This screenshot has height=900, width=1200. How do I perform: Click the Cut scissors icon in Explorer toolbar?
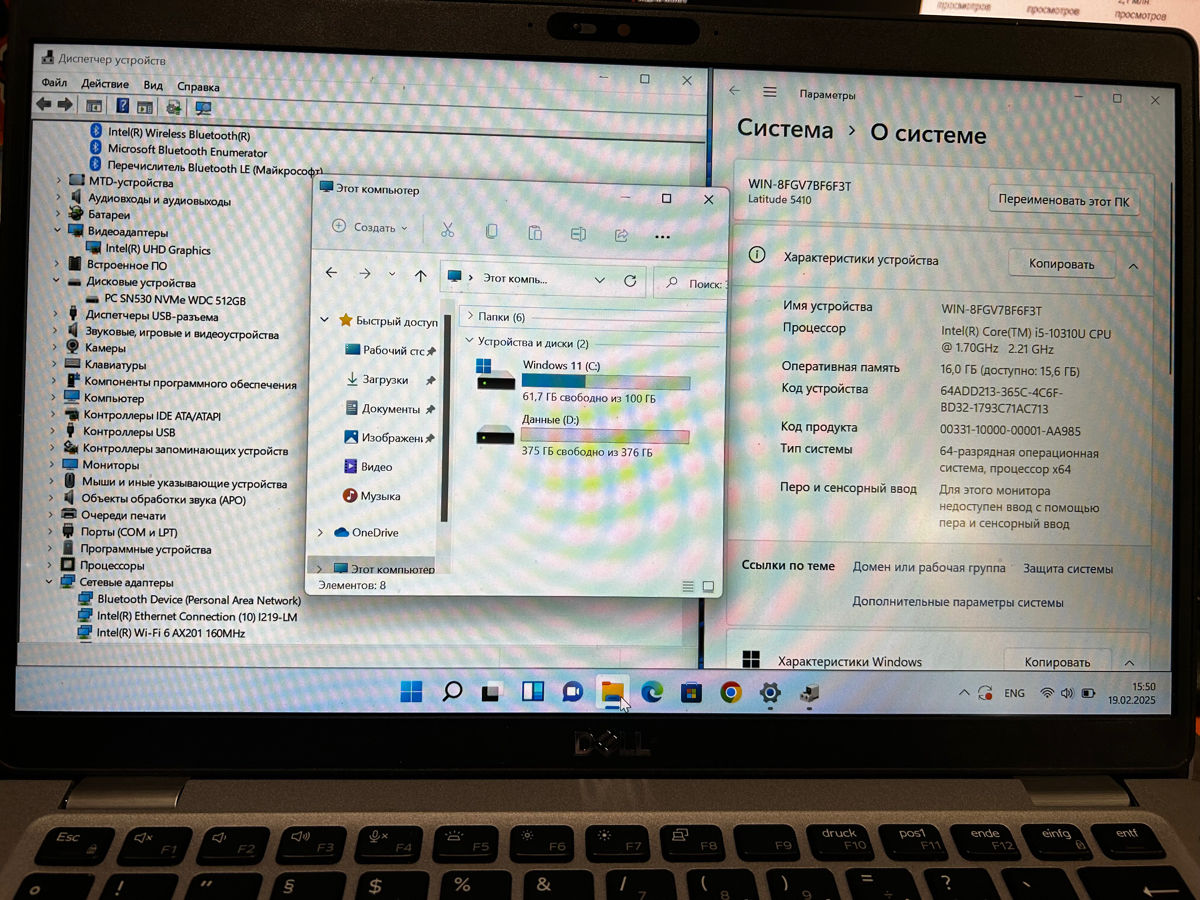pos(447,231)
